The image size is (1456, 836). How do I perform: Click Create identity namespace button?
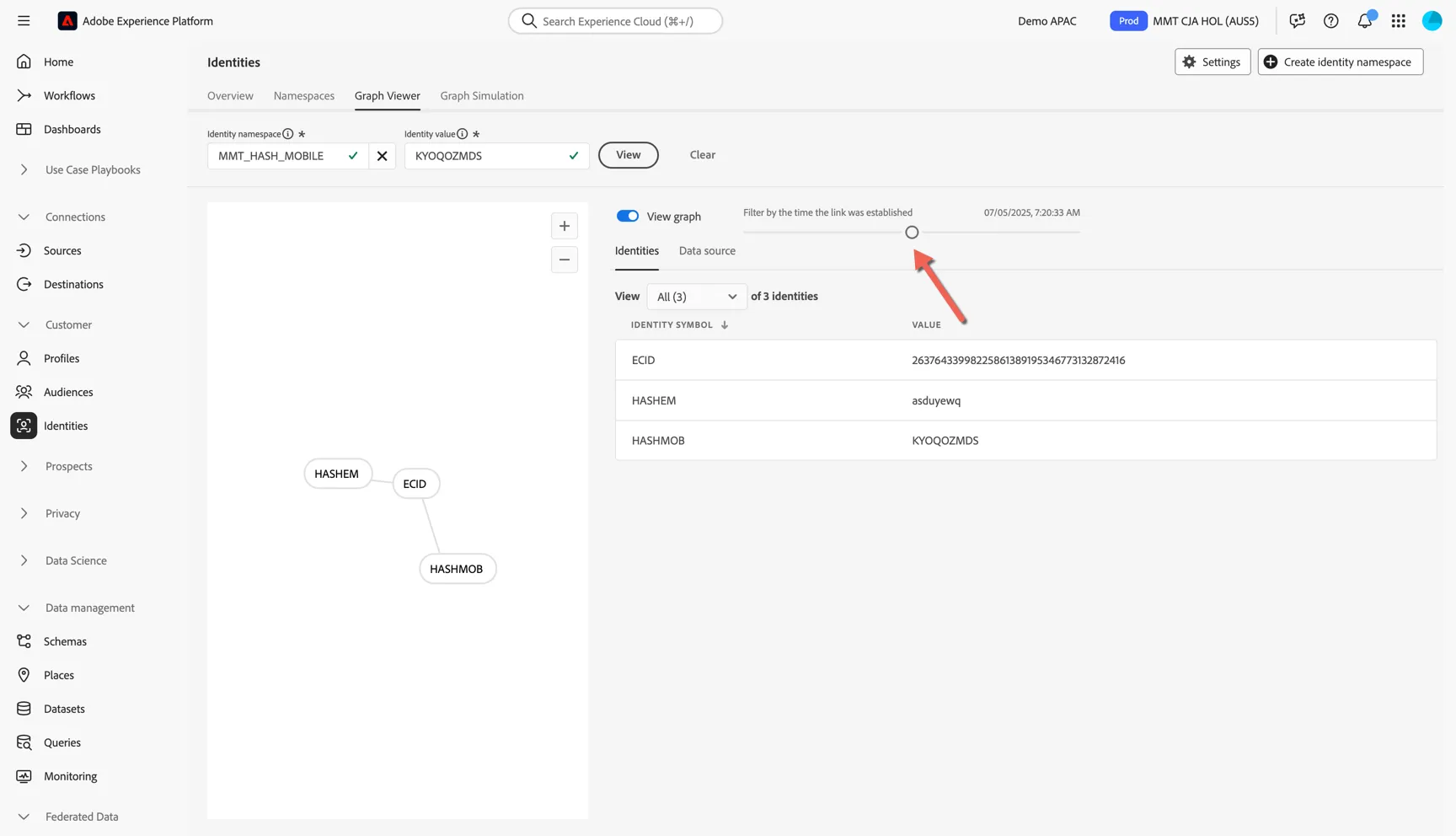click(1341, 62)
